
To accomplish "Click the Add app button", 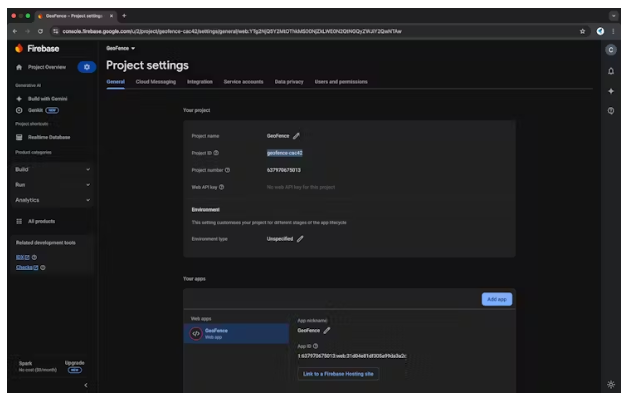I will [x=497, y=299].
